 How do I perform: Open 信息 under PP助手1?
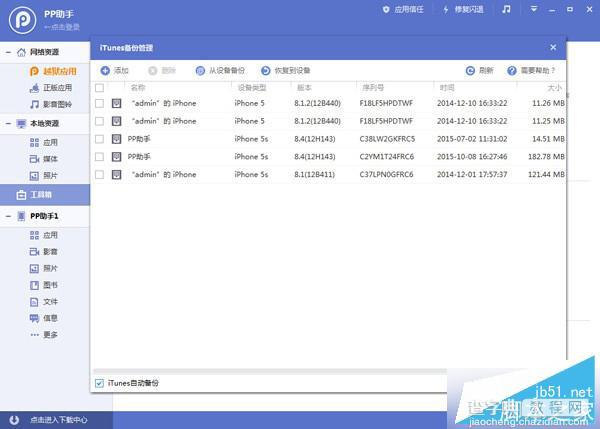(x=44, y=318)
